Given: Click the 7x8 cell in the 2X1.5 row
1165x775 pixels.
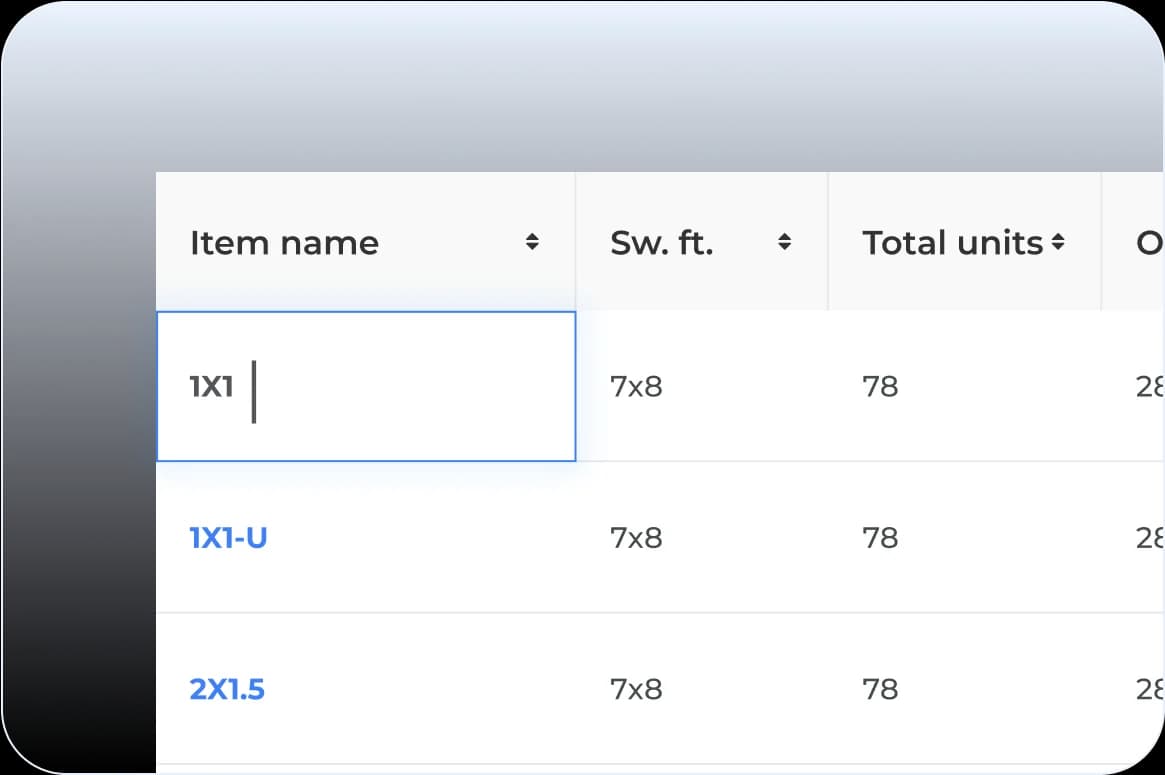Looking at the screenshot, I should 636,689.
